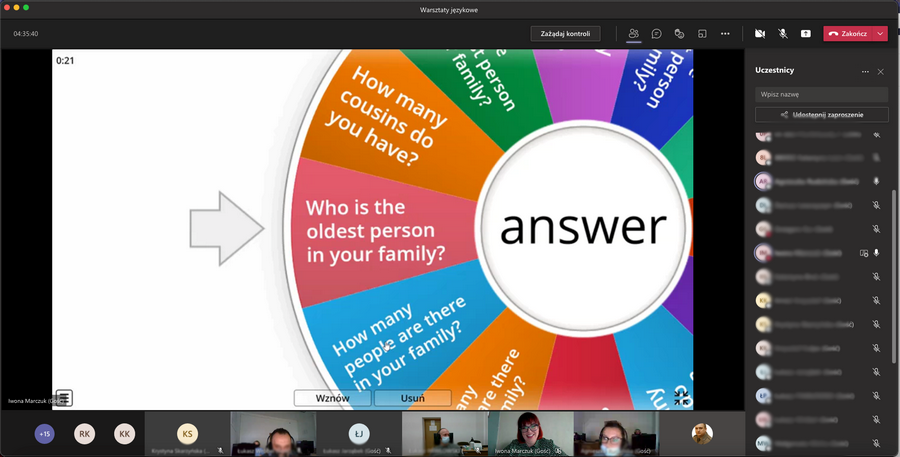Image resolution: width=900 pixels, height=457 pixels.
Task: Open share content tray icon
Action: click(806, 33)
